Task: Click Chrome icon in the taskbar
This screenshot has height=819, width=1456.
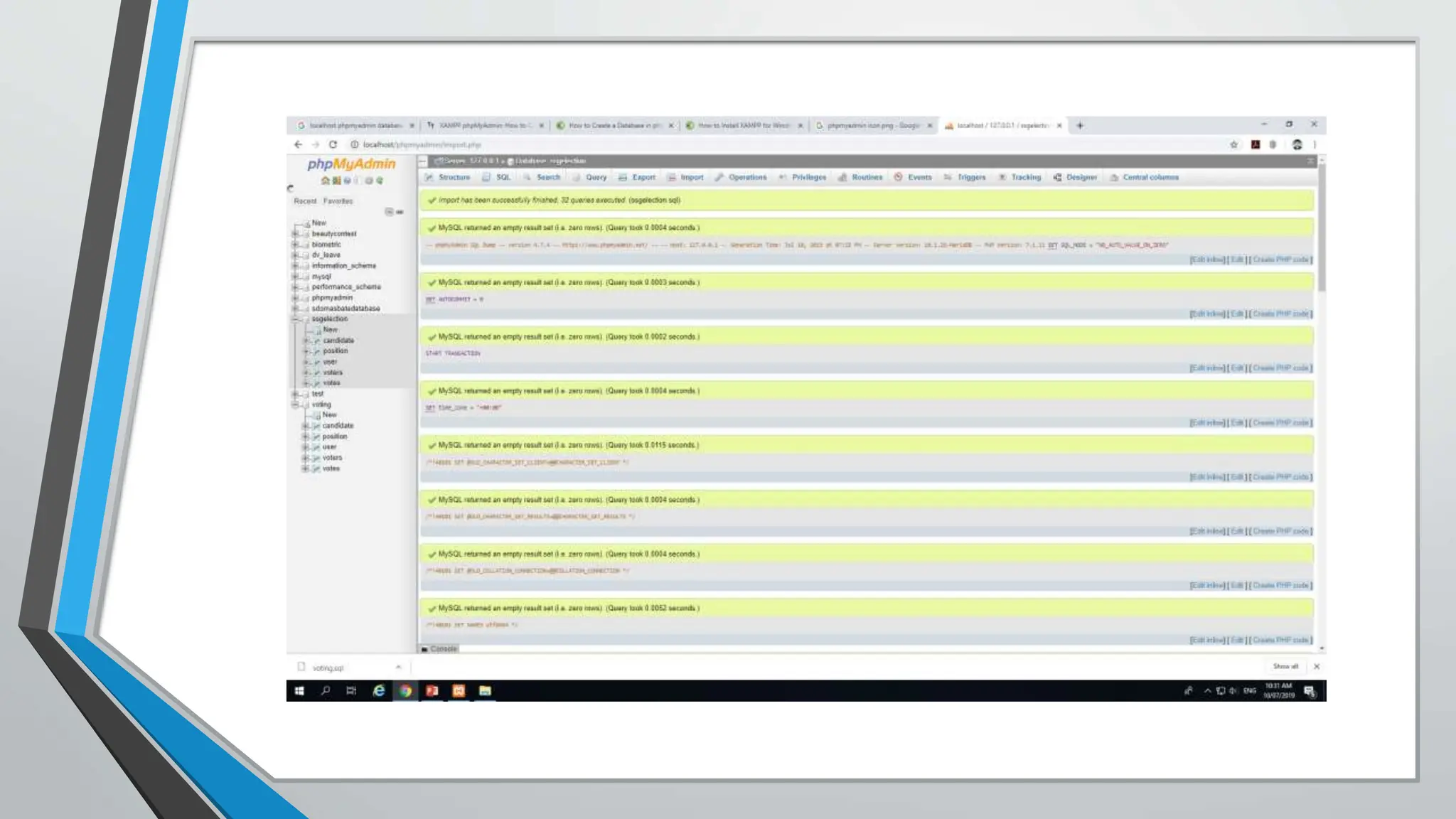Action: [405, 691]
